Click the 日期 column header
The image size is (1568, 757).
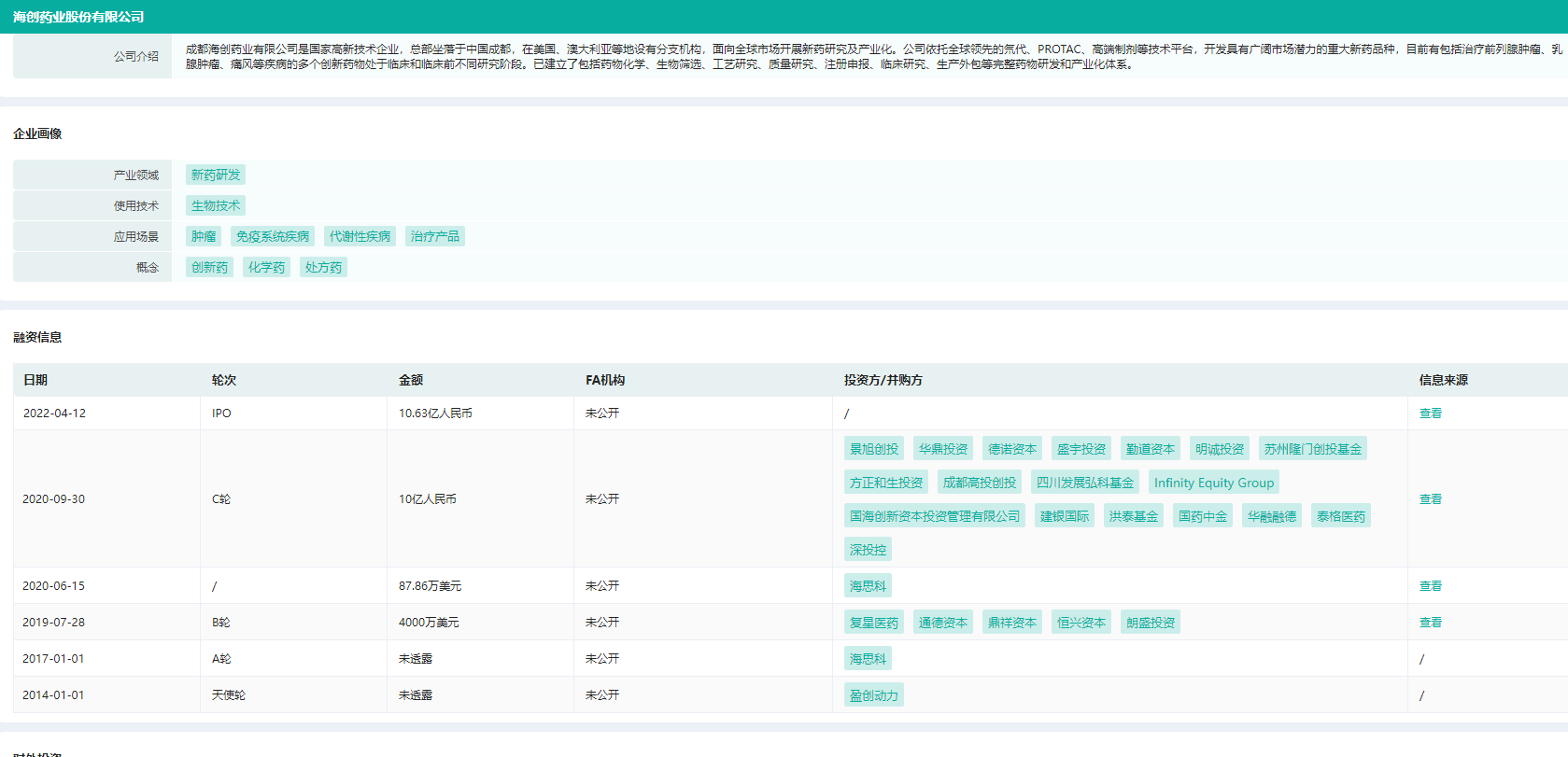point(35,380)
